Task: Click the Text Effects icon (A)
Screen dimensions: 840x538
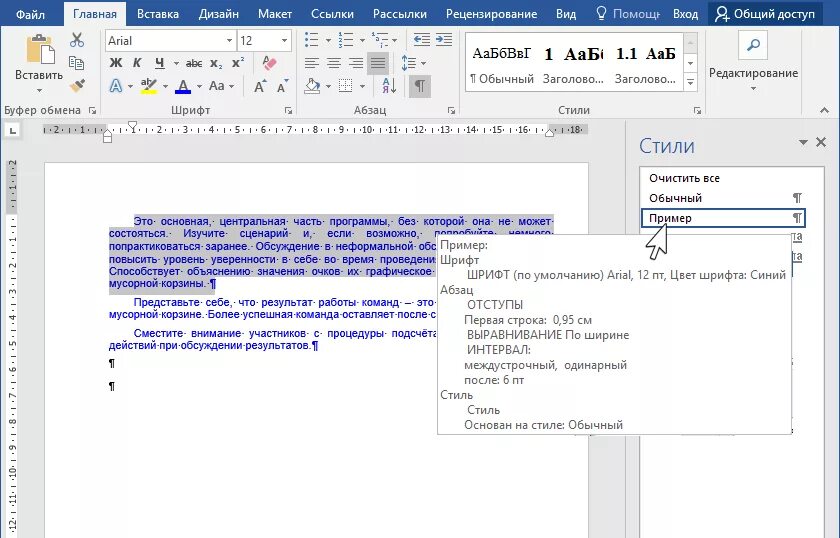Action: click(x=116, y=86)
